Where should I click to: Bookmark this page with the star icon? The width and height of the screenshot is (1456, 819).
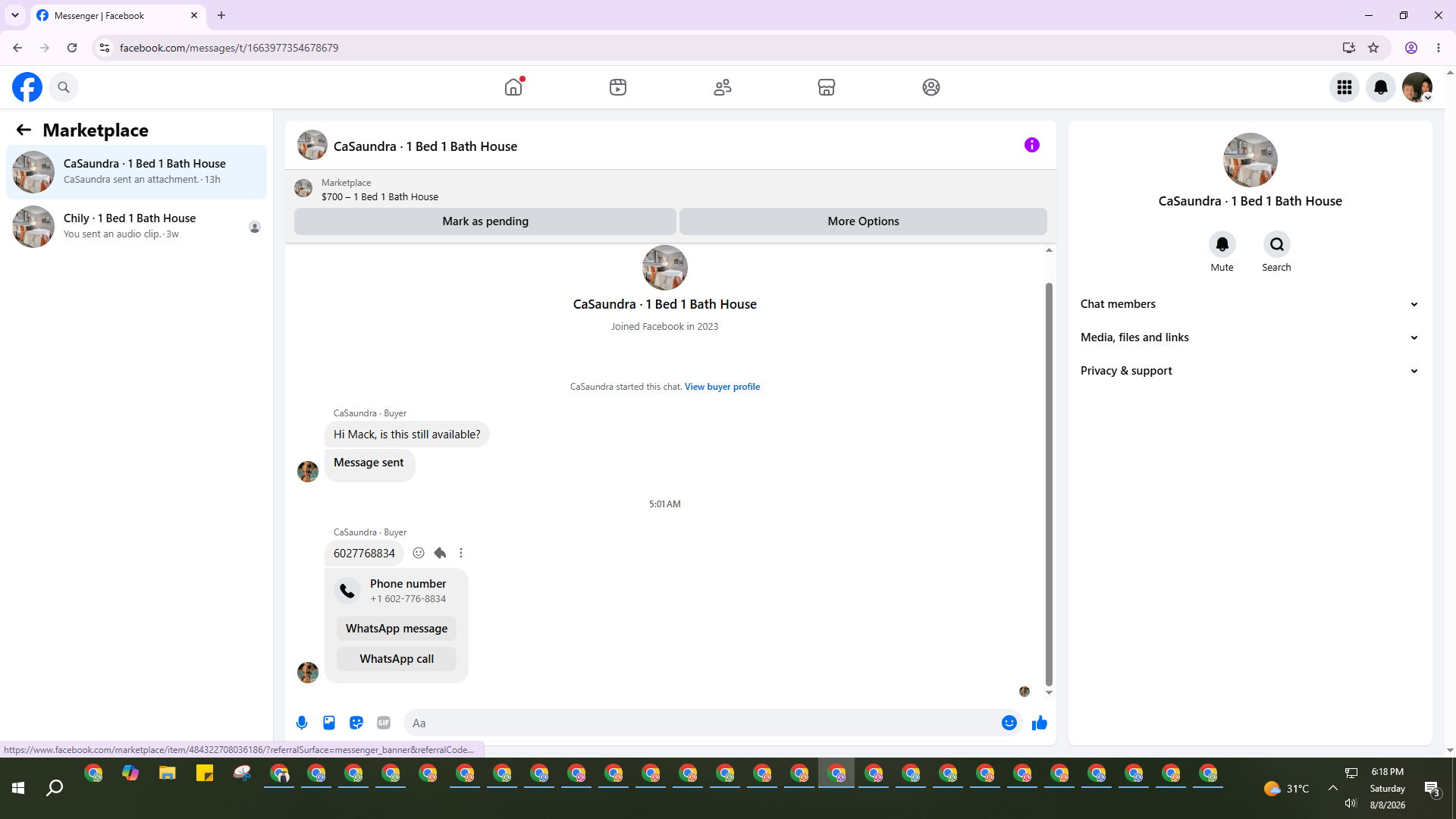(1373, 48)
